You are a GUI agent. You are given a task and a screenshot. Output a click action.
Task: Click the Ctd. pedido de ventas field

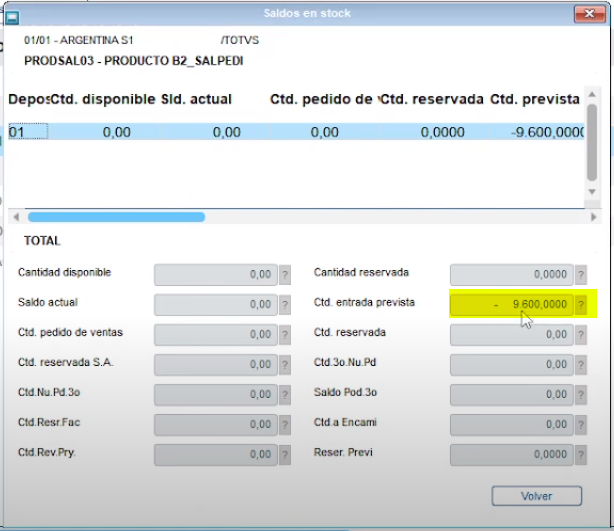point(216,335)
